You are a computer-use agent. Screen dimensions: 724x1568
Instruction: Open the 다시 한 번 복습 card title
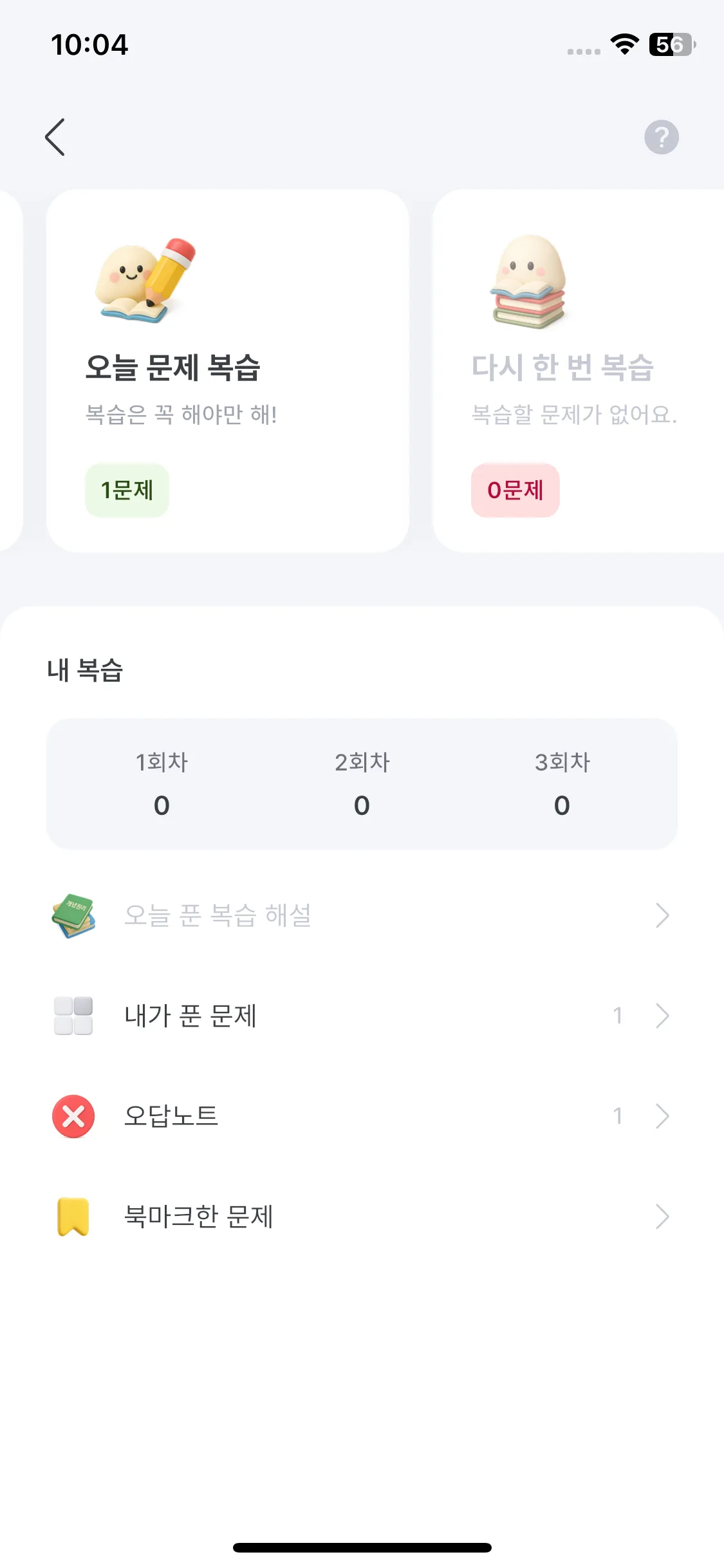tap(562, 368)
